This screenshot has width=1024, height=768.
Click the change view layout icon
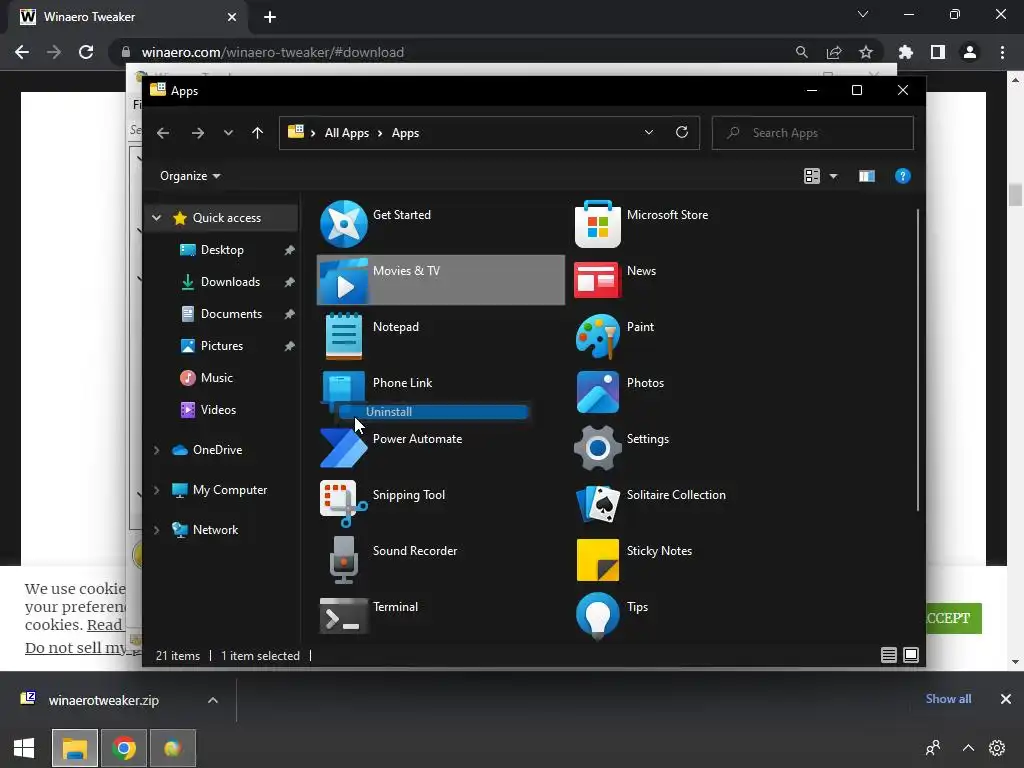click(x=812, y=176)
